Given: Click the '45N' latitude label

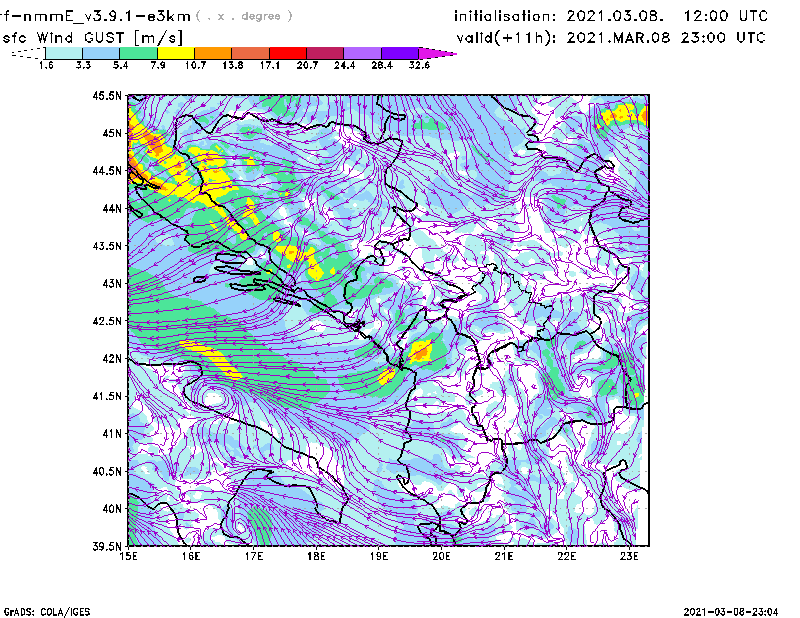Looking at the screenshot, I should (x=112, y=133).
